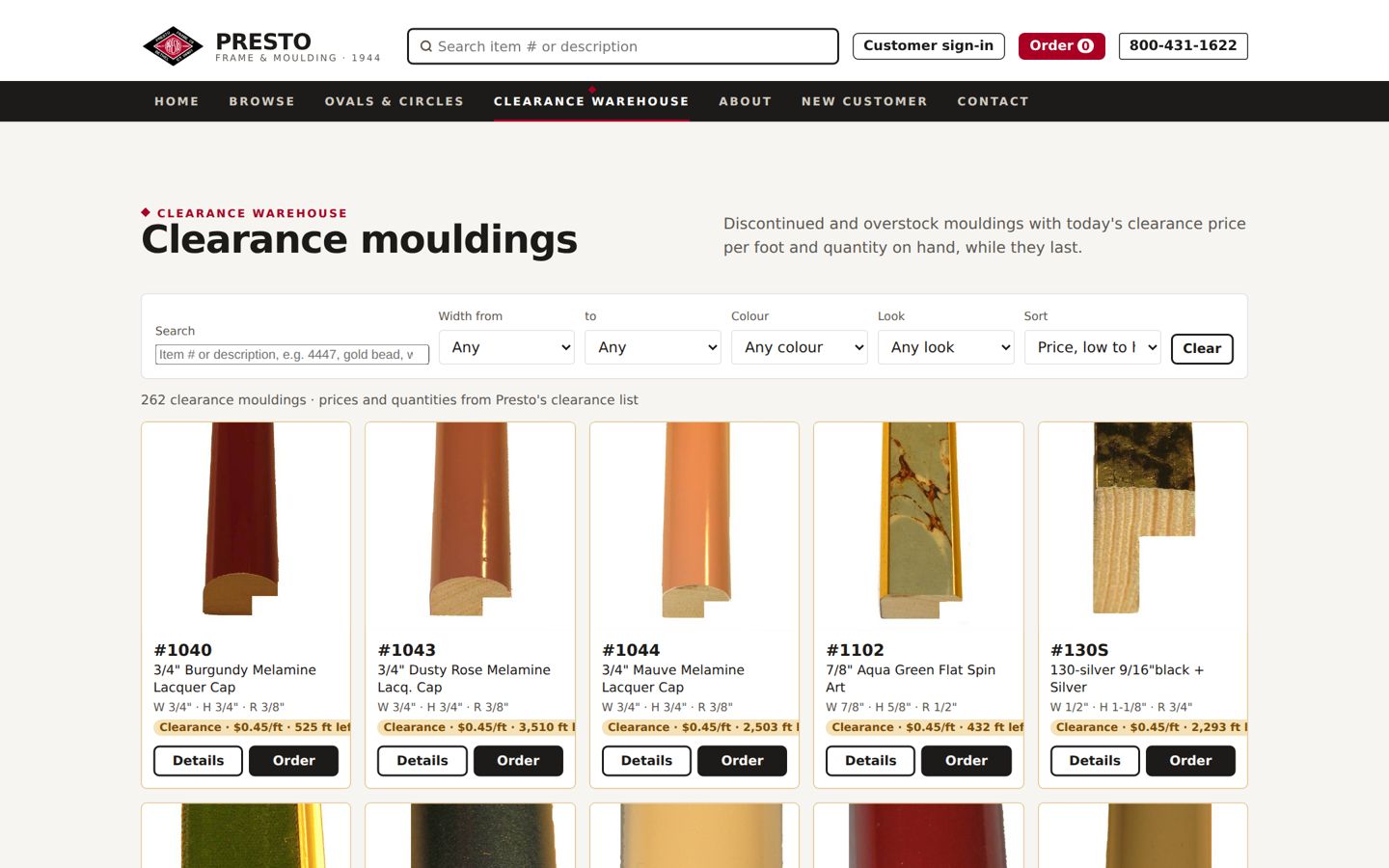Expand the Width from dropdown
This screenshot has height=868, width=1389.
pyautogui.click(x=506, y=347)
